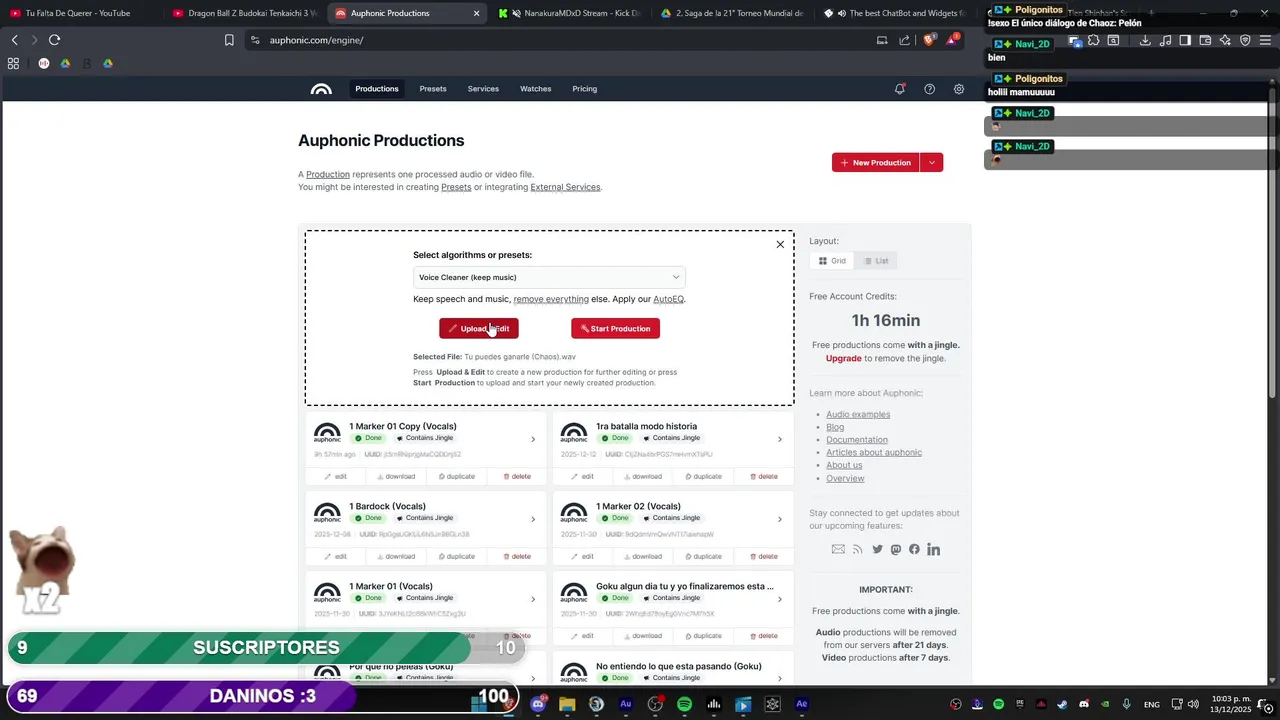The width and height of the screenshot is (1280, 720).
Task: Click the Upload & Edit button
Action: click(479, 328)
